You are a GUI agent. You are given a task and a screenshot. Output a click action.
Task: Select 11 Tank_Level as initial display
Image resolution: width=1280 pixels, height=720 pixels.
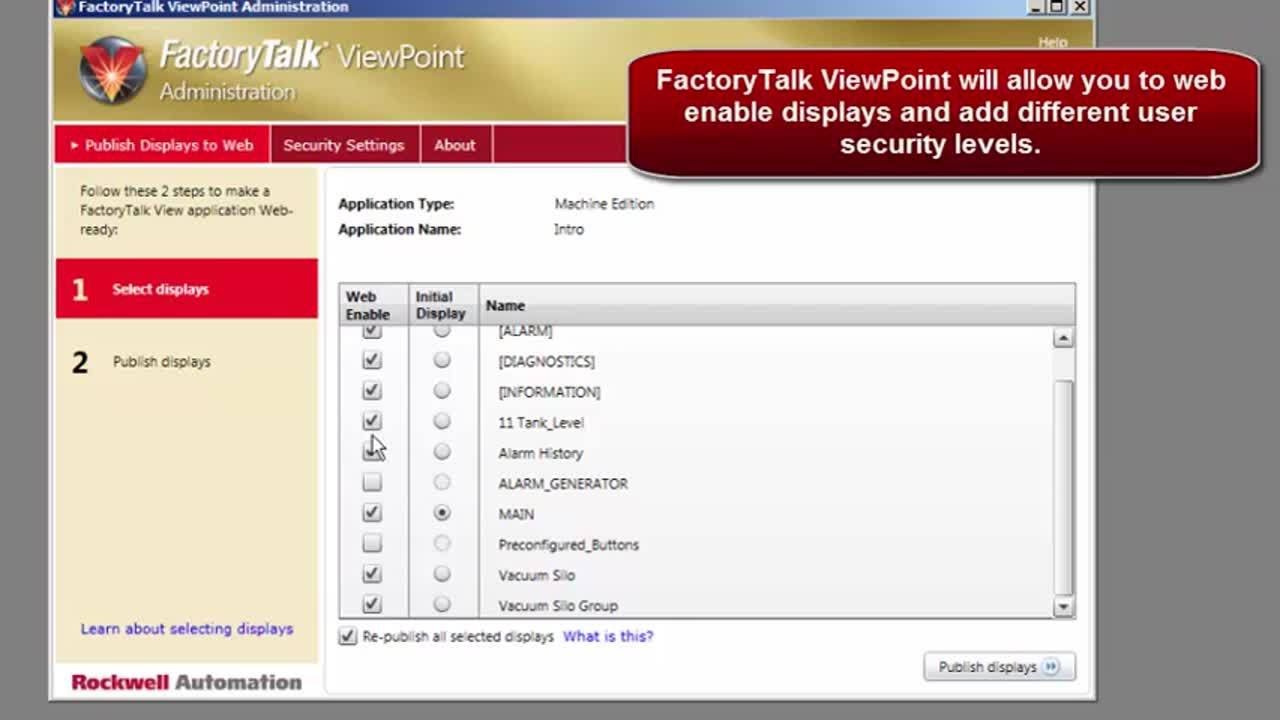[442, 421]
